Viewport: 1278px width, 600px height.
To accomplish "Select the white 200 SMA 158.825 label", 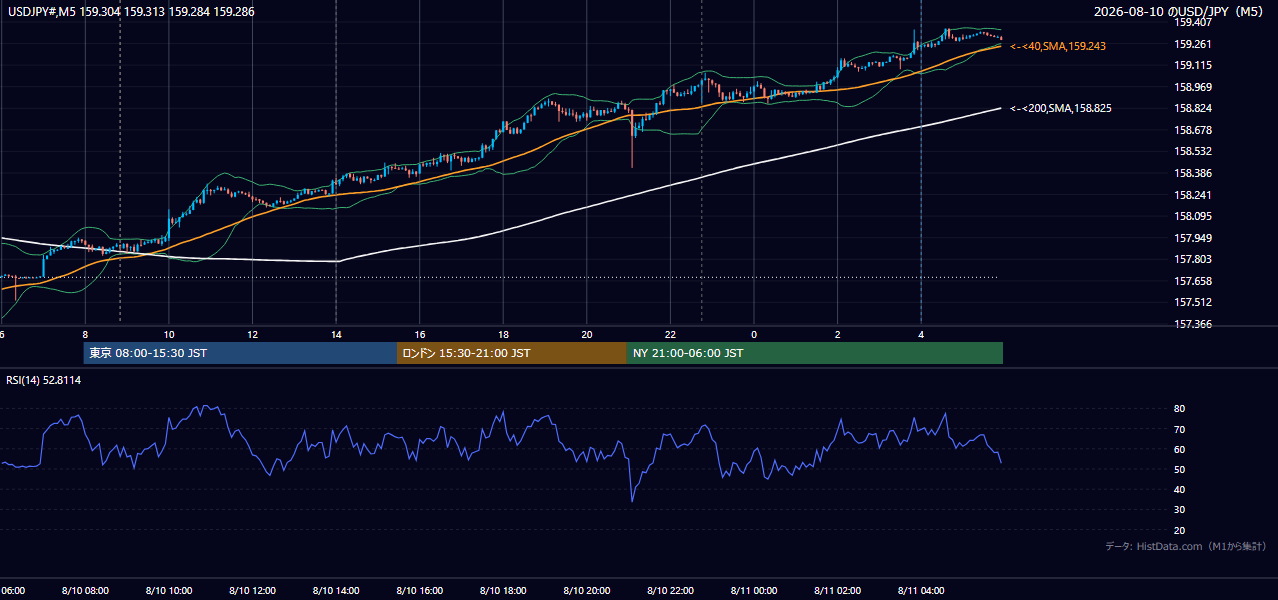I will [x=1062, y=108].
